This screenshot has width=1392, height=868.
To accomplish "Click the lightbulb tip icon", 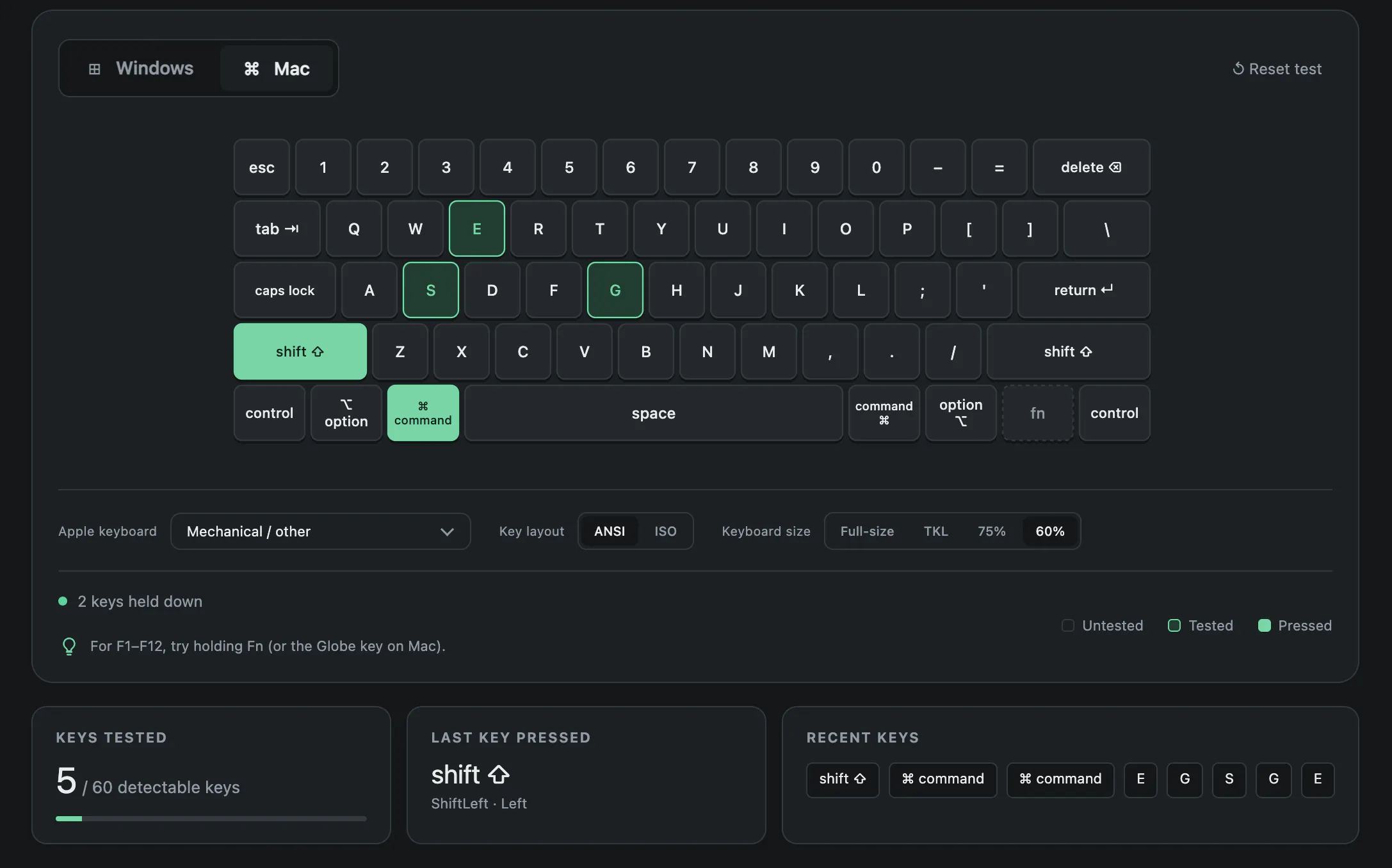I will tap(69, 646).
